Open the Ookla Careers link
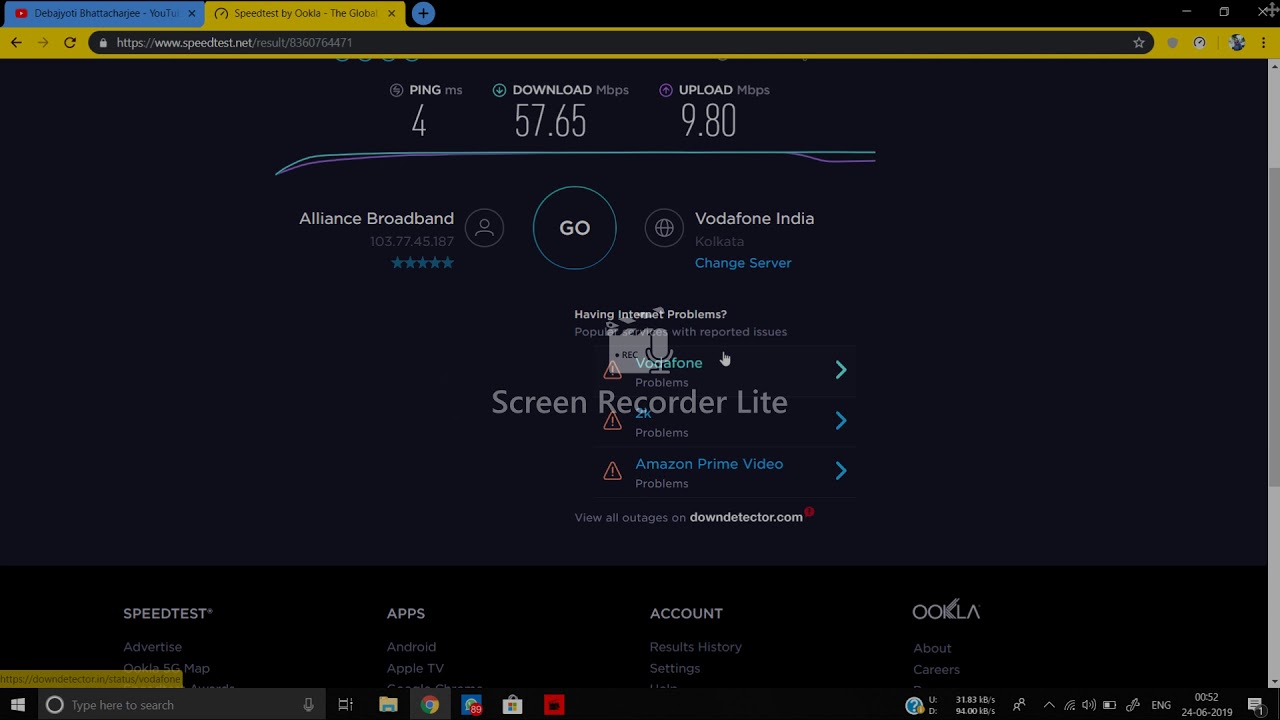This screenshot has height=720, width=1280. 936,669
